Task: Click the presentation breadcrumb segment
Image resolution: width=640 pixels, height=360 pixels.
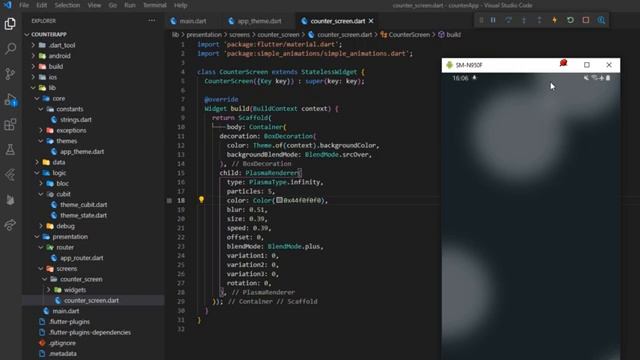Action: click(x=204, y=35)
